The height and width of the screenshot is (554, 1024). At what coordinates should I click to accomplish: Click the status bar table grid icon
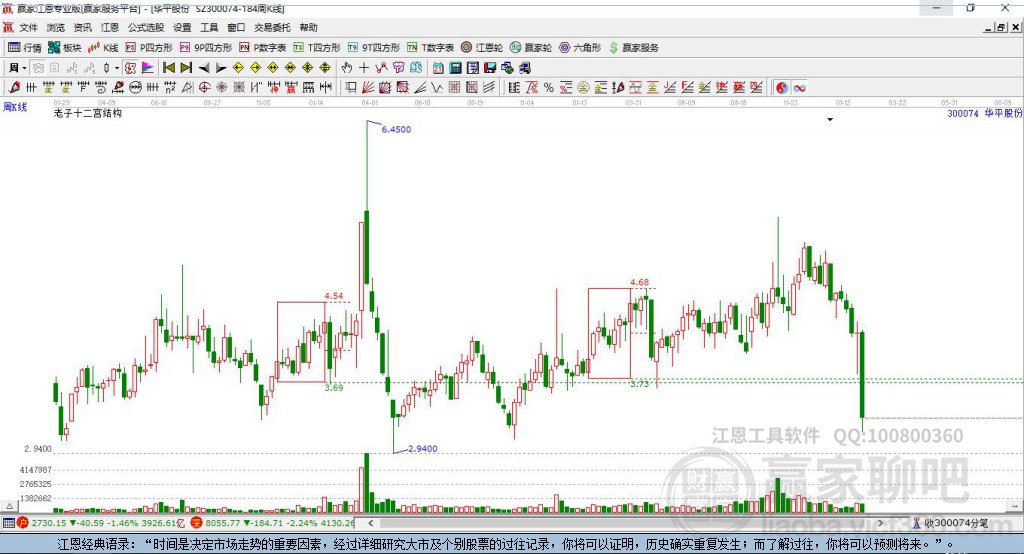coord(8,523)
